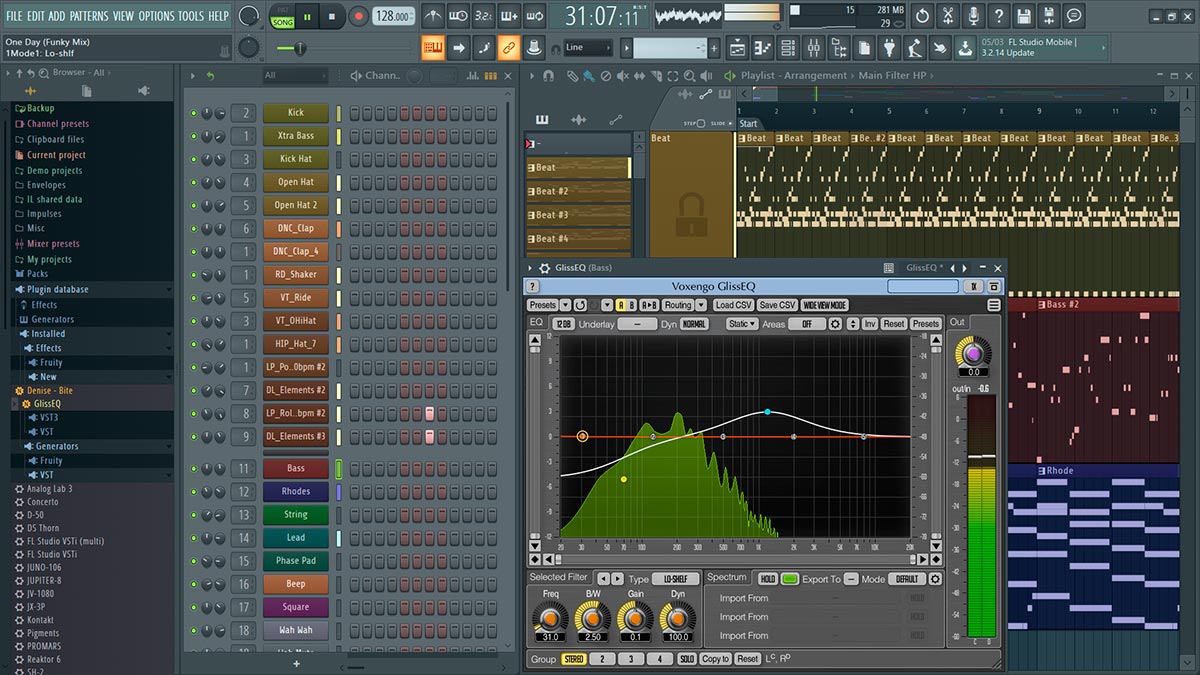Toggle the green LED for Kick channel
This screenshot has height=675, width=1200.
[194, 113]
